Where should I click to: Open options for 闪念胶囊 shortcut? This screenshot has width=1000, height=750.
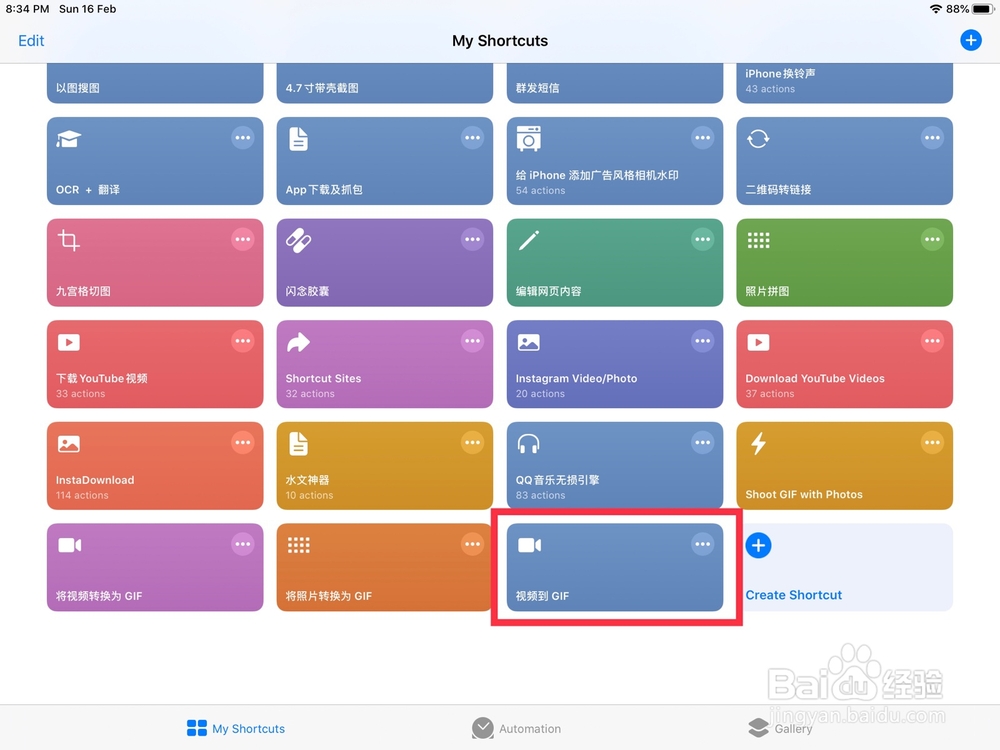tap(473, 239)
